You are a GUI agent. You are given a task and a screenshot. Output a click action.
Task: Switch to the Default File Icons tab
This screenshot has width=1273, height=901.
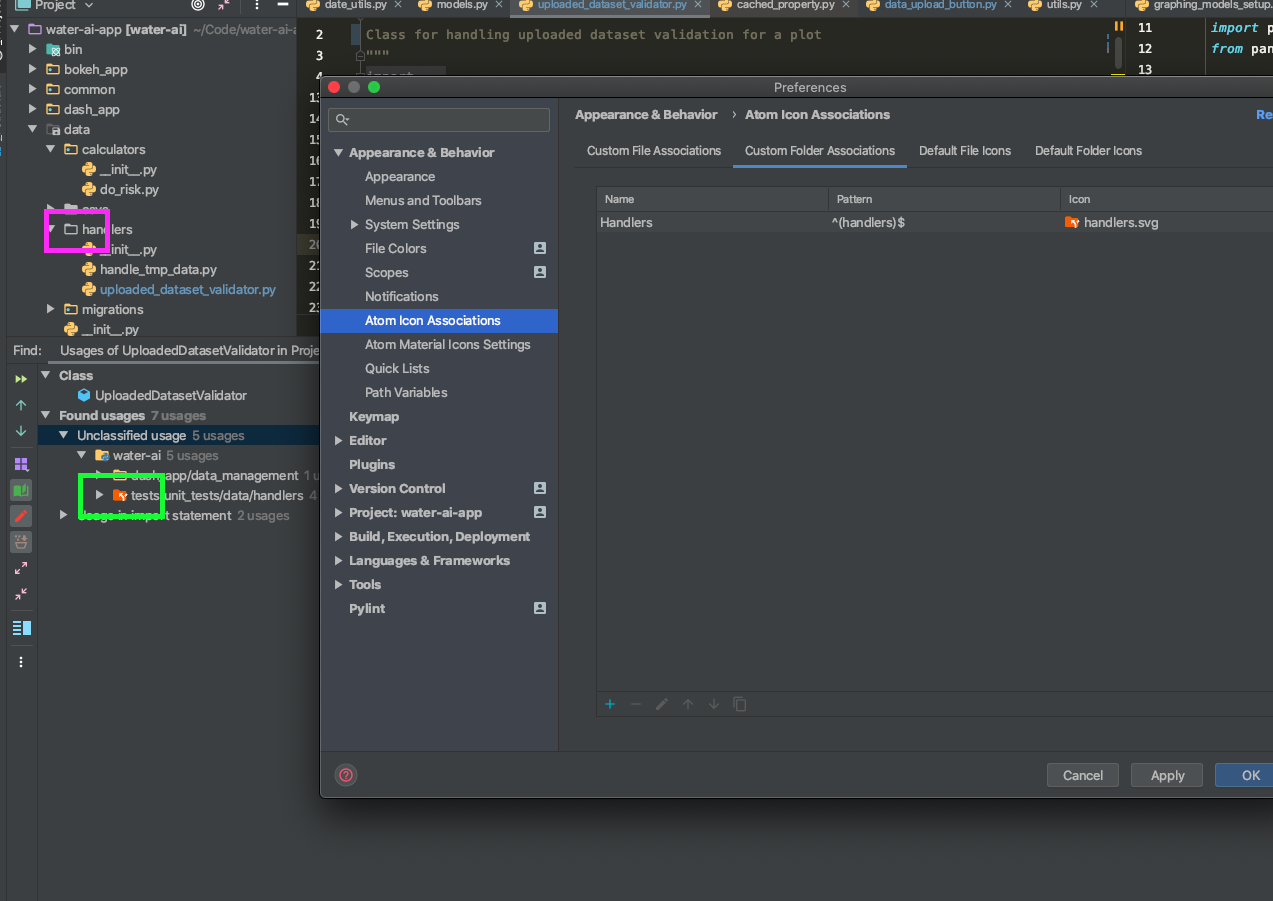[964, 150]
